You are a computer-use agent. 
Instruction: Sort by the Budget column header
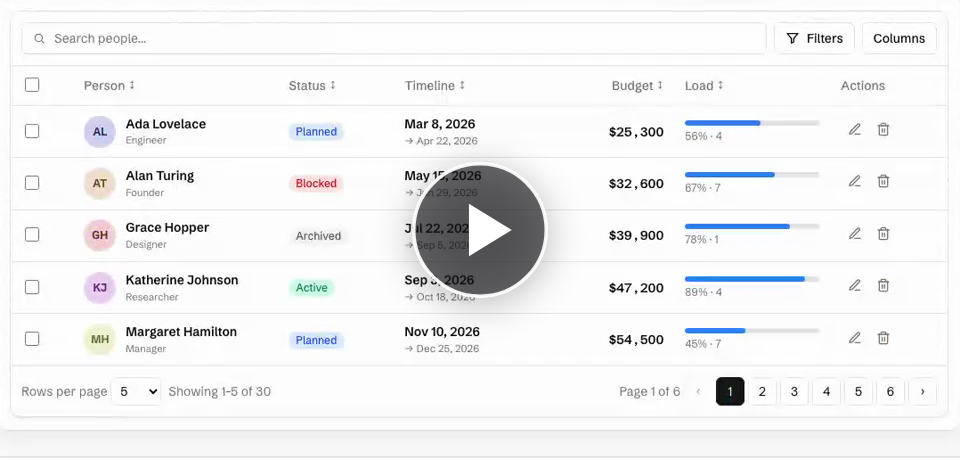point(637,86)
